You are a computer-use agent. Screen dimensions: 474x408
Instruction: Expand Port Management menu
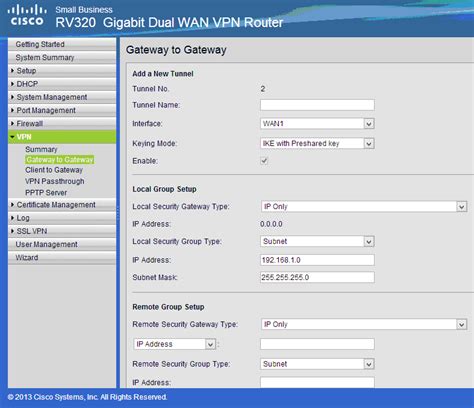pos(62,110)
